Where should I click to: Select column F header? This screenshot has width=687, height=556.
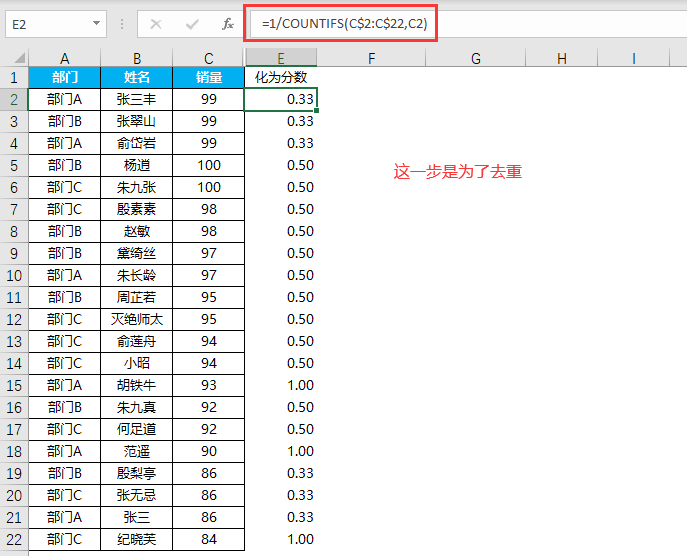[371, 58]
